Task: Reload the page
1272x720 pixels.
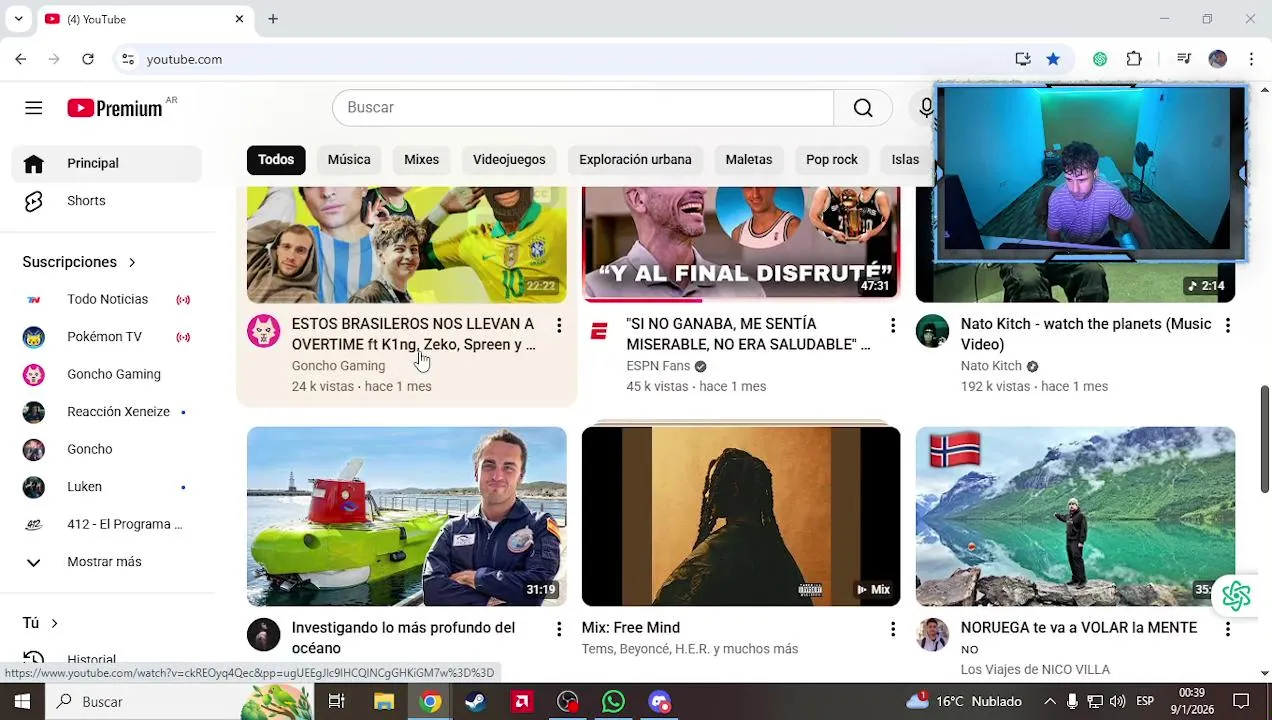Action: pyautogui.click(x=88, y=59)
